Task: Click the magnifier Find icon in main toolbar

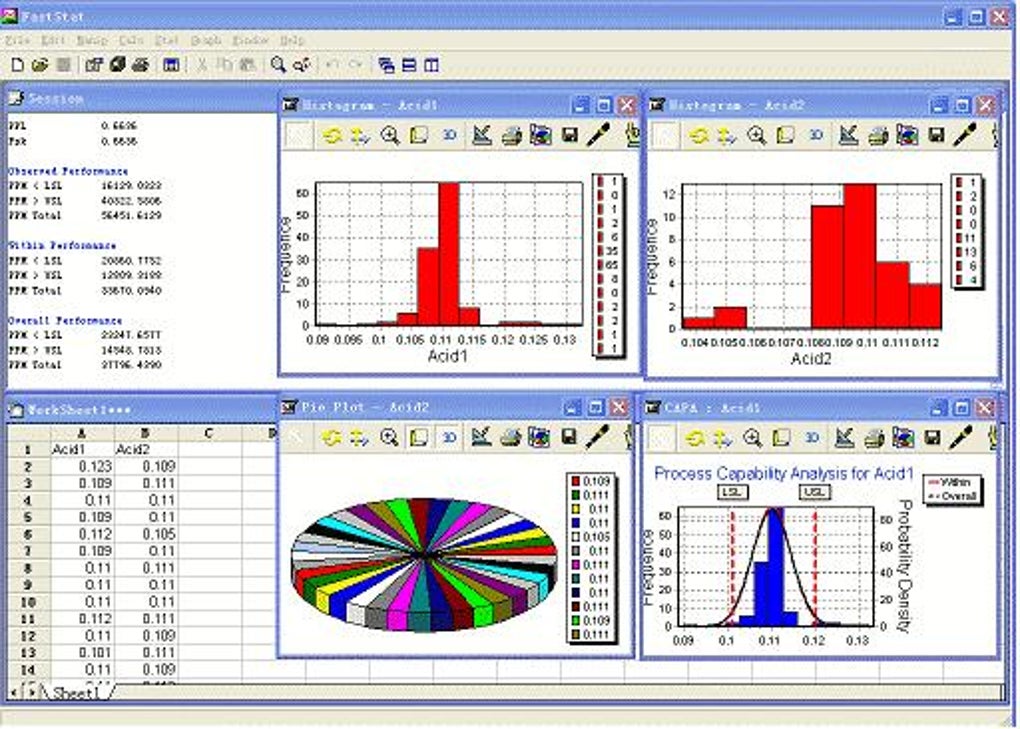Action: (x=278, y=64)
